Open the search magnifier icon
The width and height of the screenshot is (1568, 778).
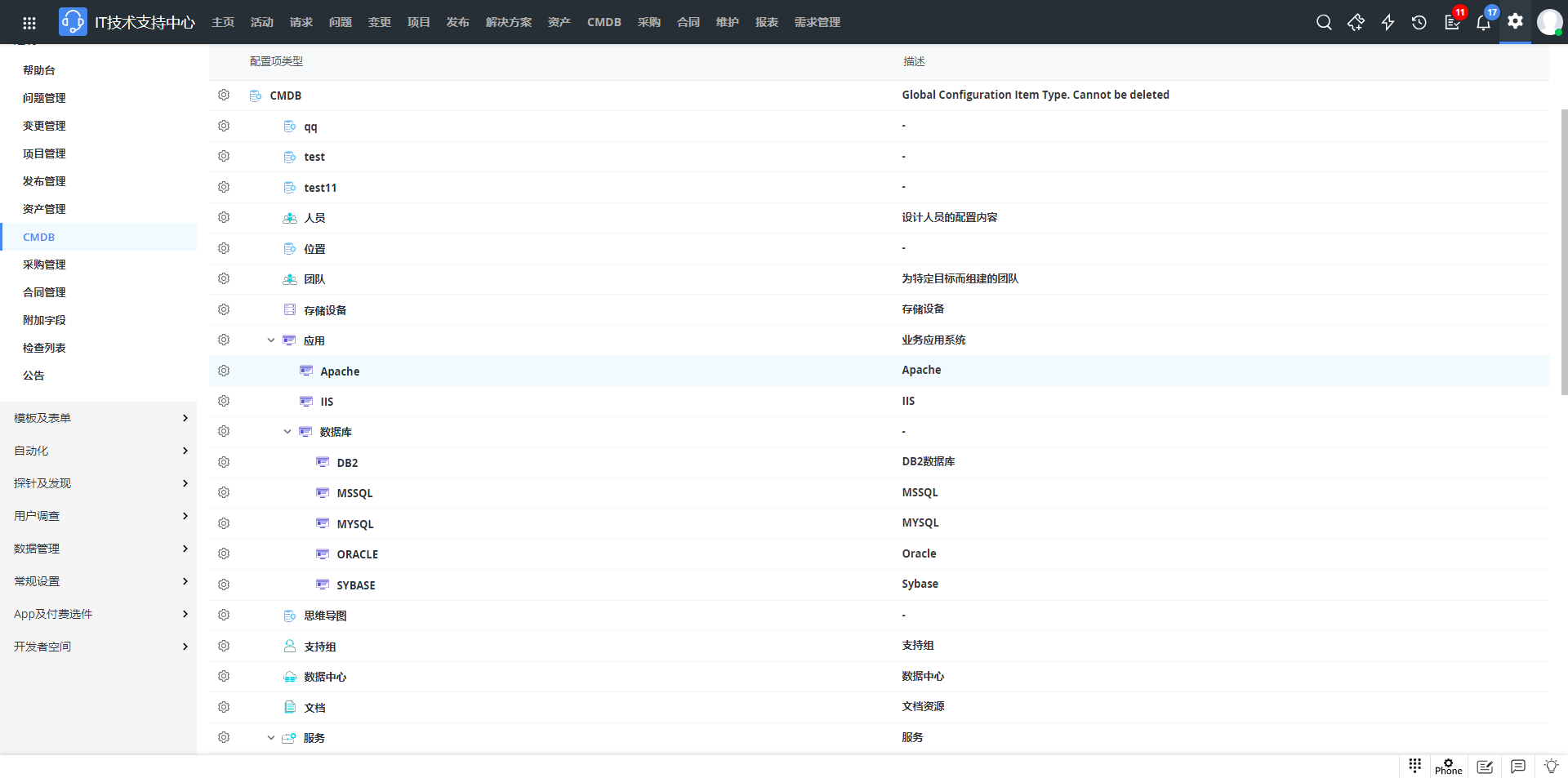(x=1324, y=22)
